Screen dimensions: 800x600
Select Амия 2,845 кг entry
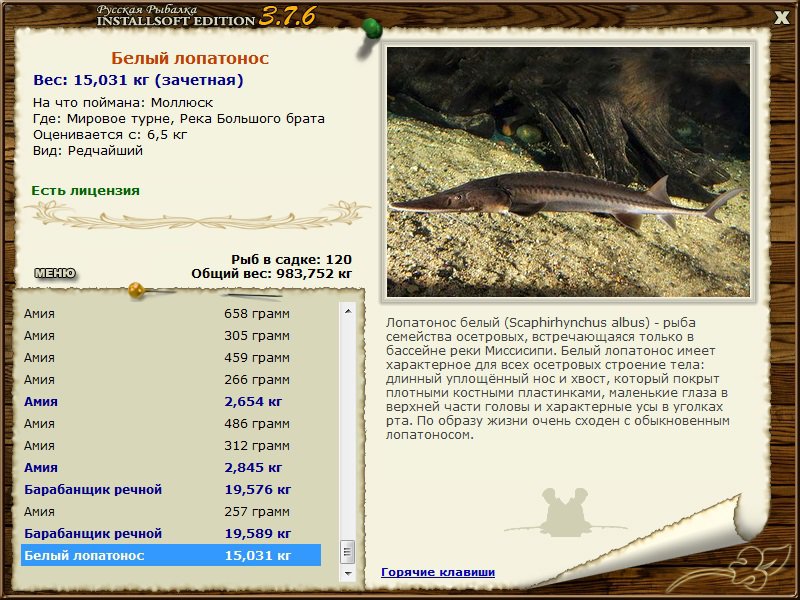click(171, 467)
